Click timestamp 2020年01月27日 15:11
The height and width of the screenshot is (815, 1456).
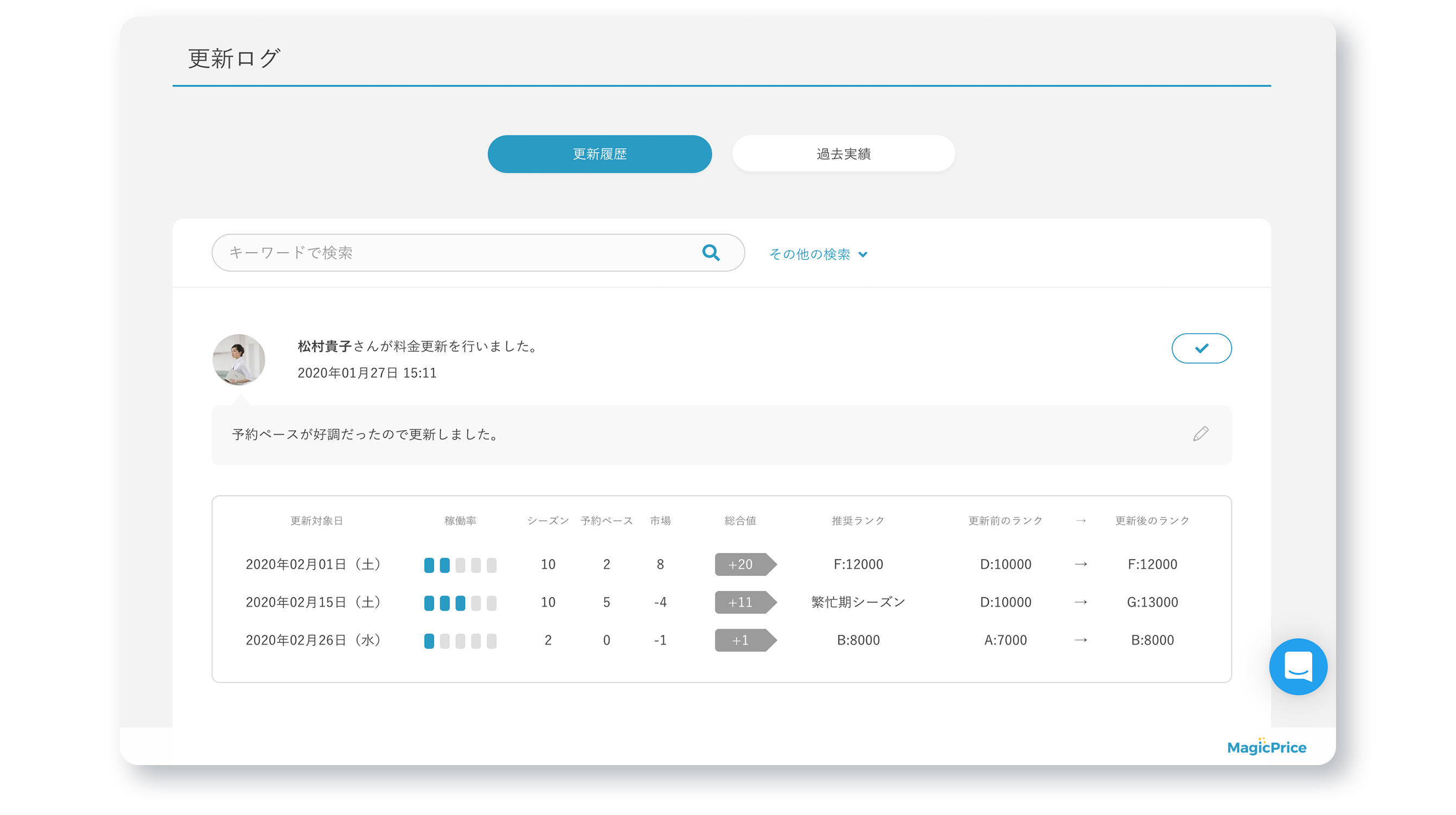(x=367, y=373)
